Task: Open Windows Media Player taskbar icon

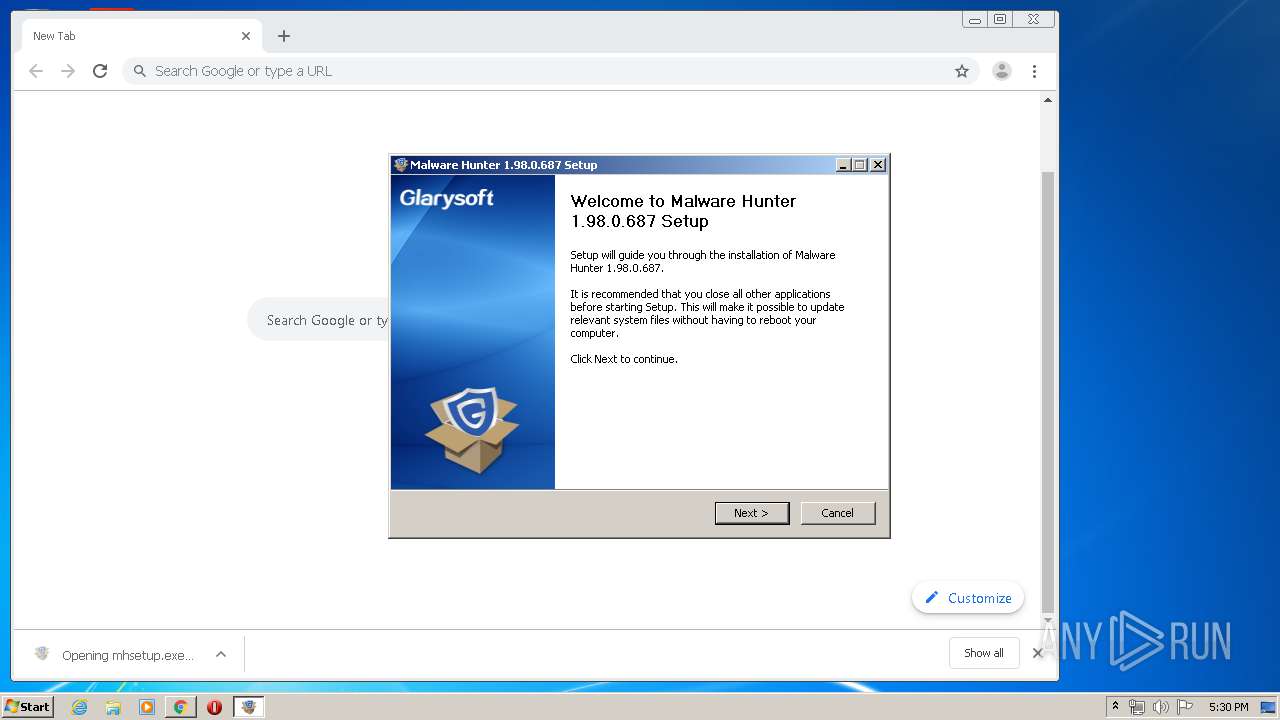Action: click(147, 707)
